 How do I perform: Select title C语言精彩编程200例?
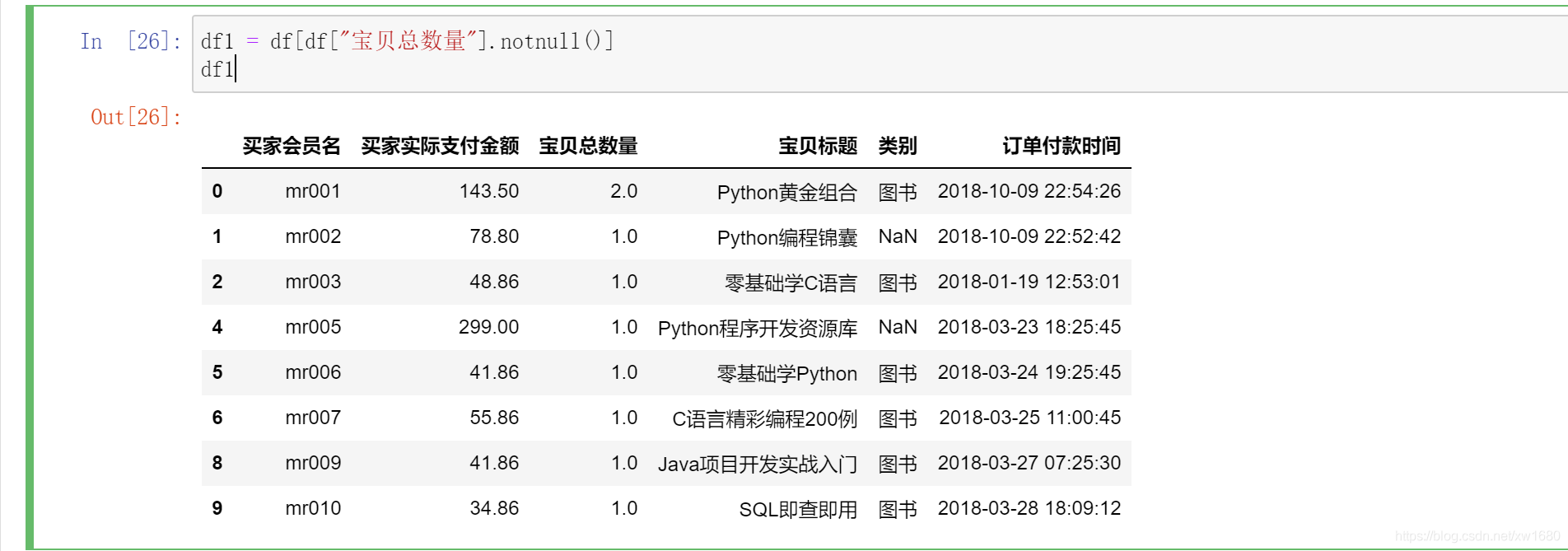tap(765, 418)
